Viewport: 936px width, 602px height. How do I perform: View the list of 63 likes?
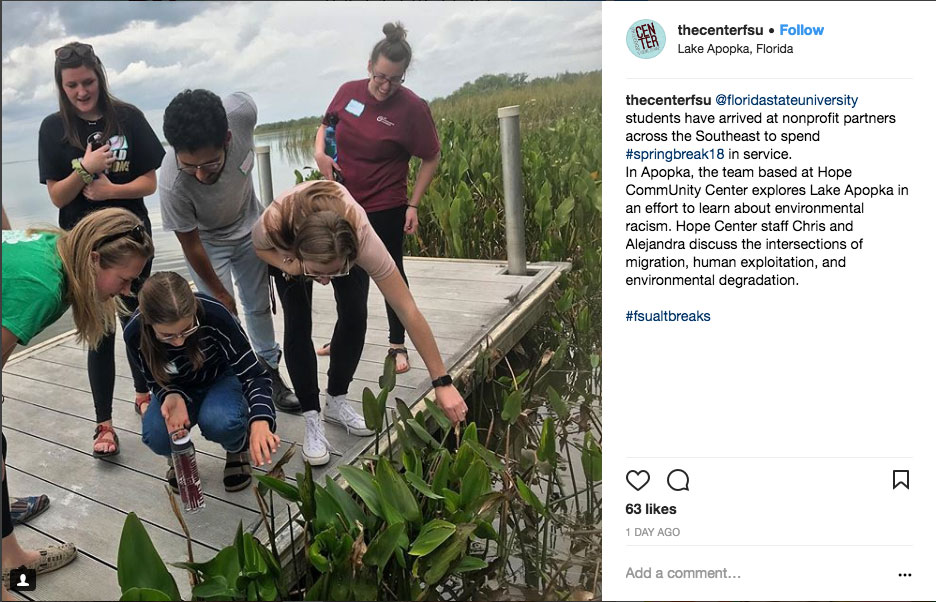651,509
